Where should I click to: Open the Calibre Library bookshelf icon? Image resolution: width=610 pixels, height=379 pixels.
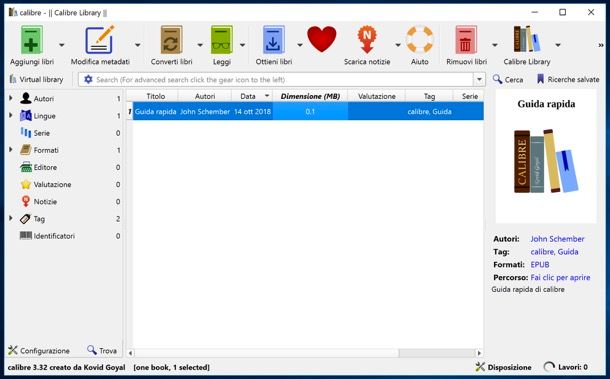point(527,39)
